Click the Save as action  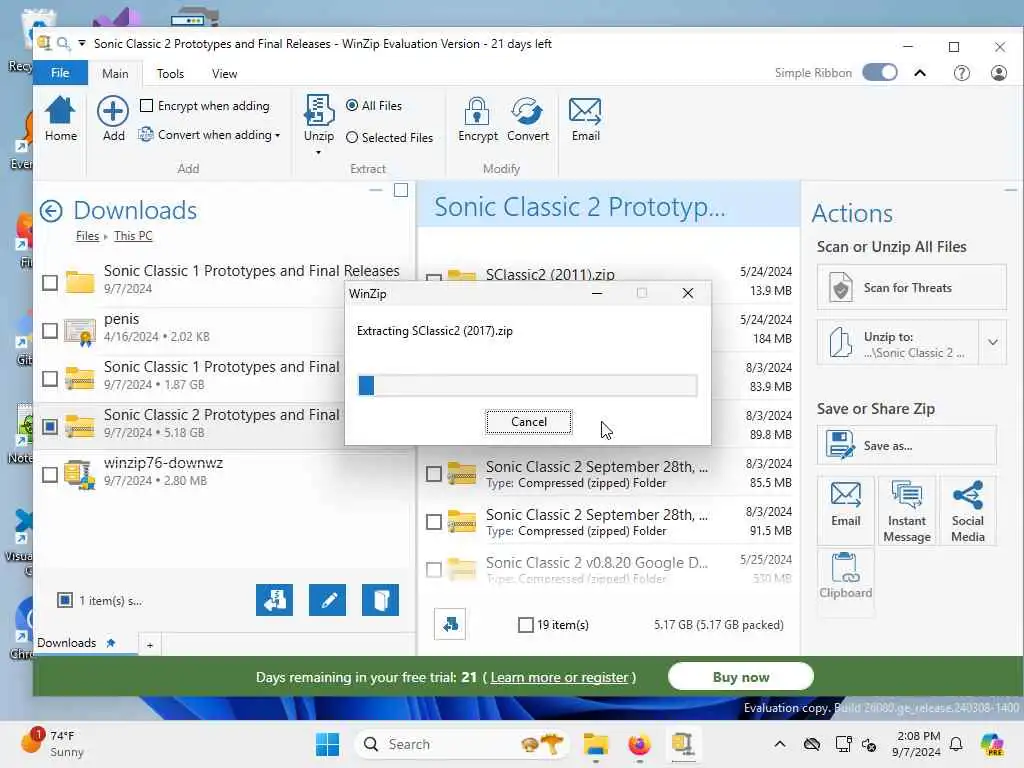(x=906, y=445)
